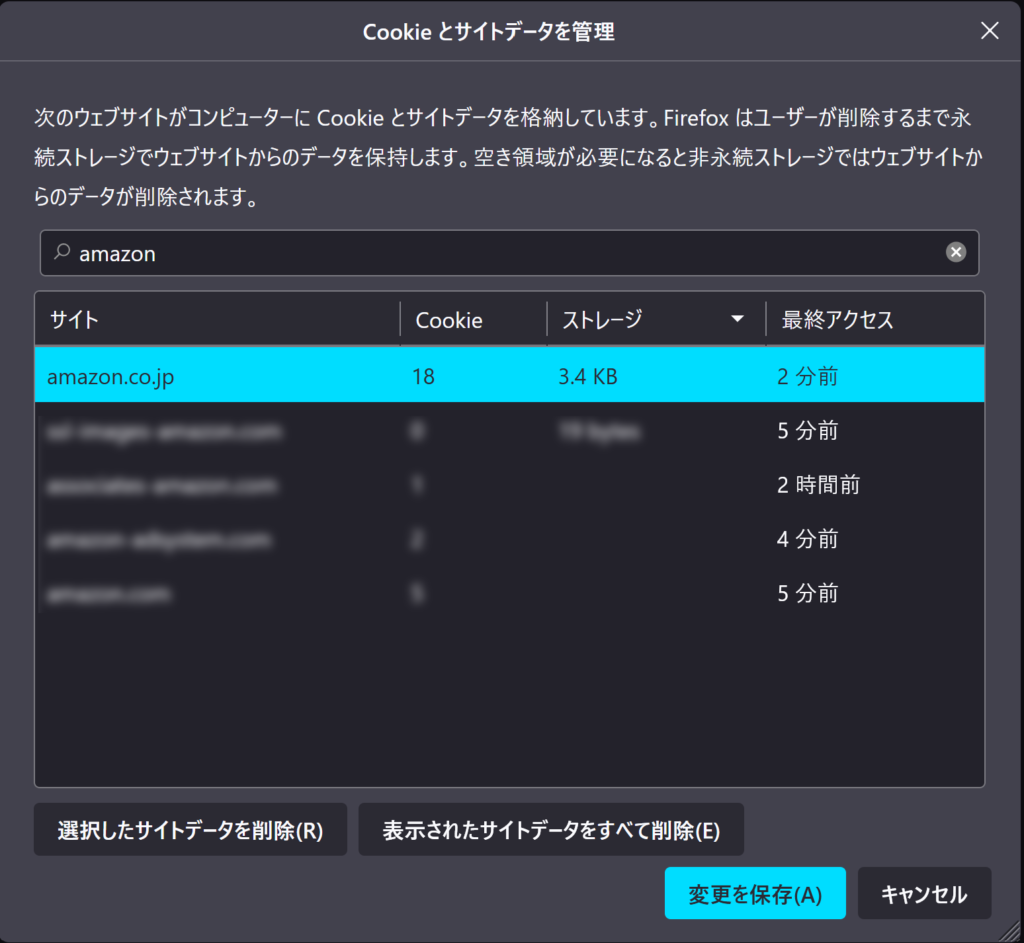Image resolution: width=1024 pixels, height=943 pixels.
Task: Click the 3.4 KB storage value
Action: pyautogui.click(x=588, y=376)
